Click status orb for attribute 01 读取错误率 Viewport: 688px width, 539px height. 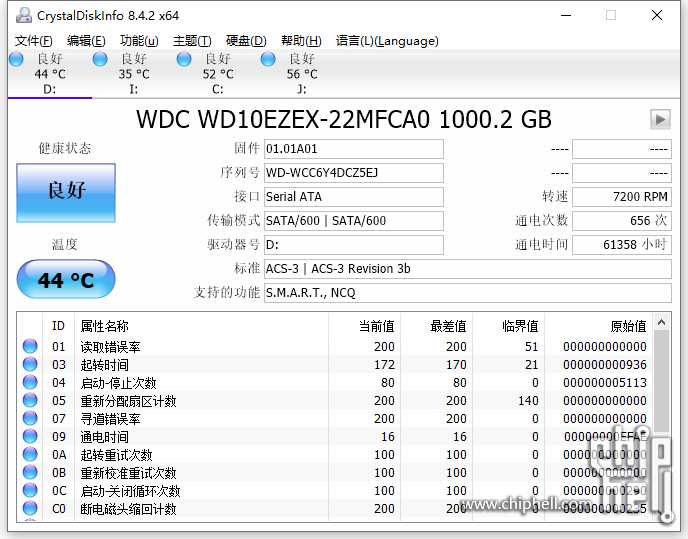(30, 346)
